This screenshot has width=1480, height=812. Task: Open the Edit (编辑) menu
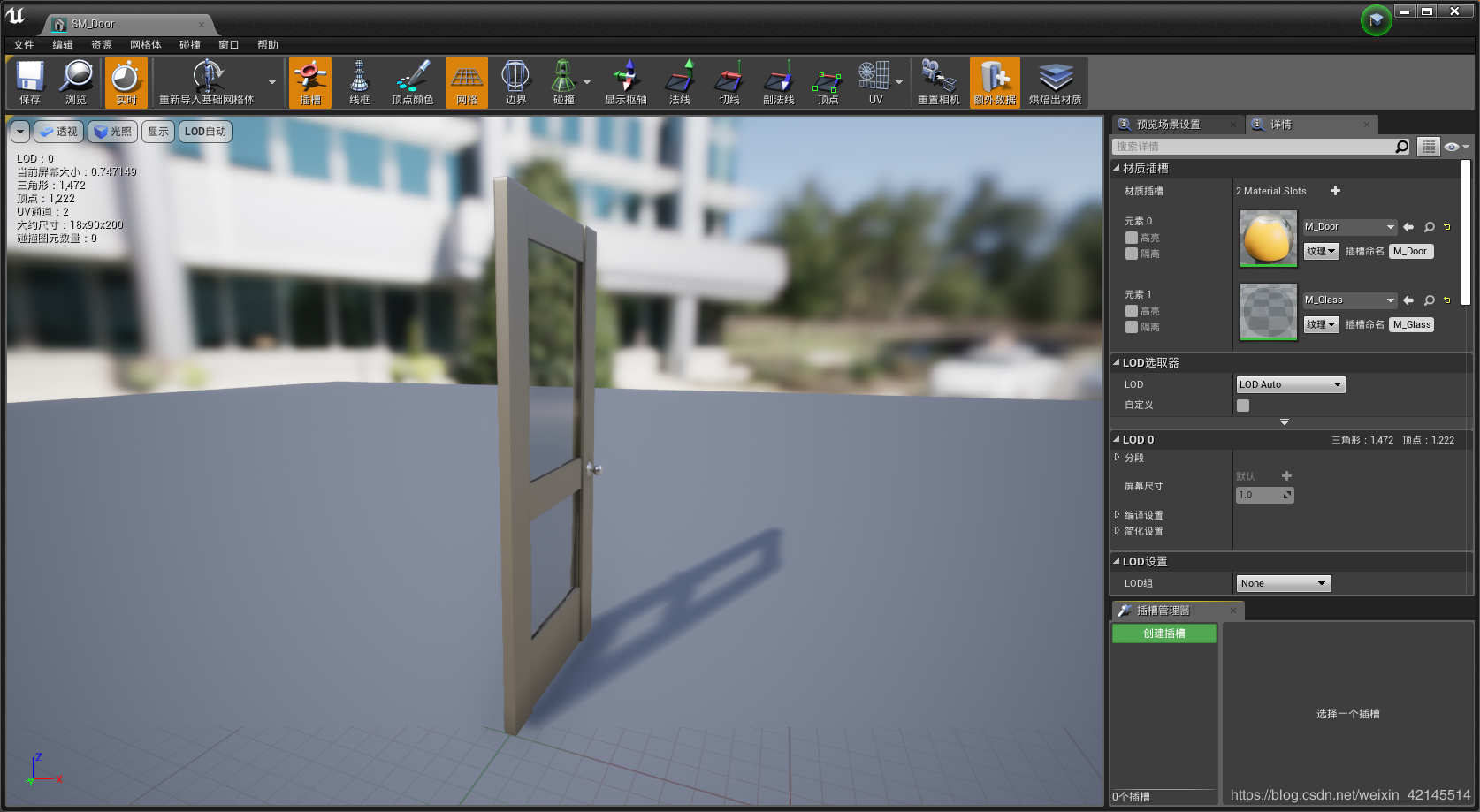coord(63,45)
